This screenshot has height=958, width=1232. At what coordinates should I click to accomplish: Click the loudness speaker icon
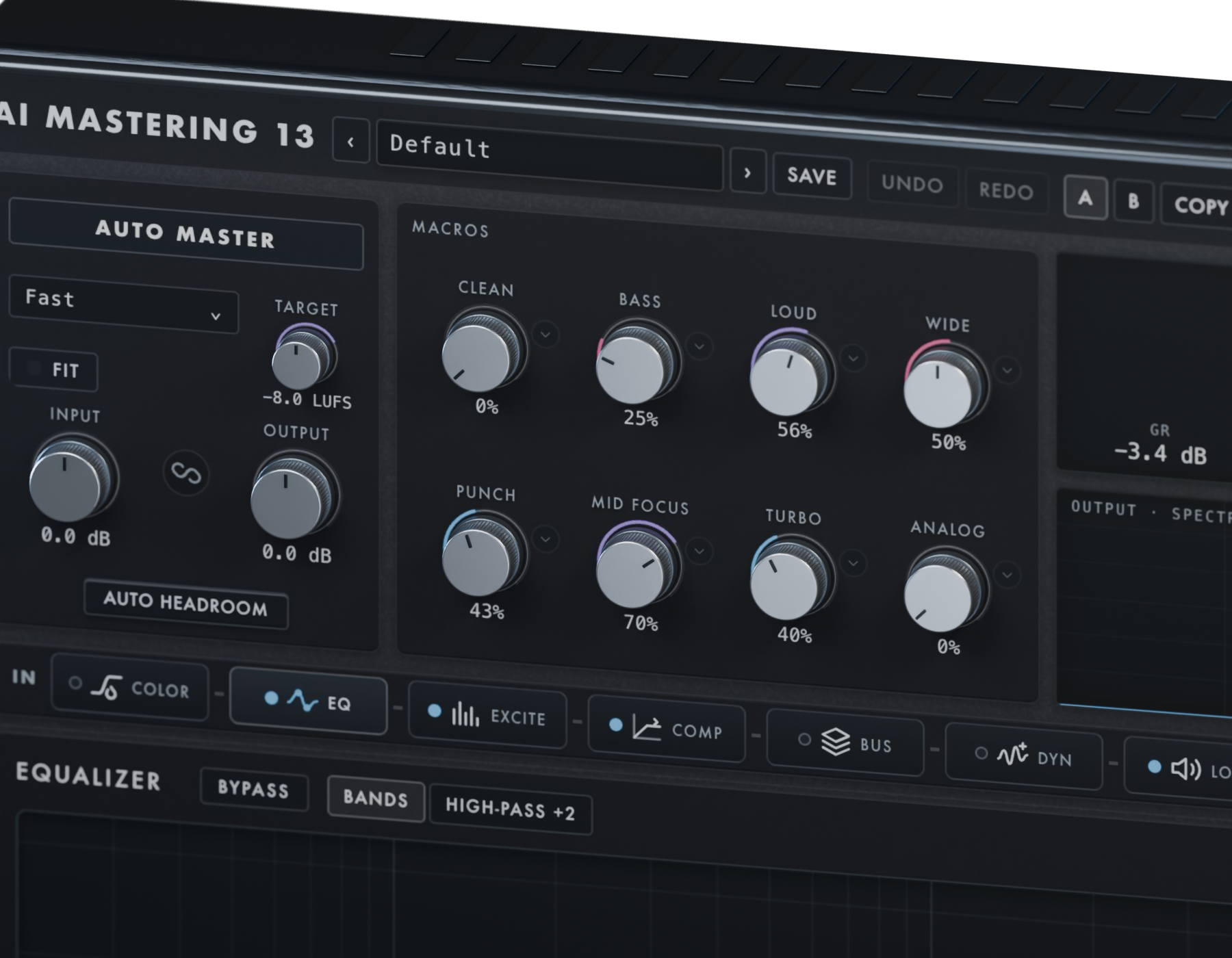point(1185,769)
